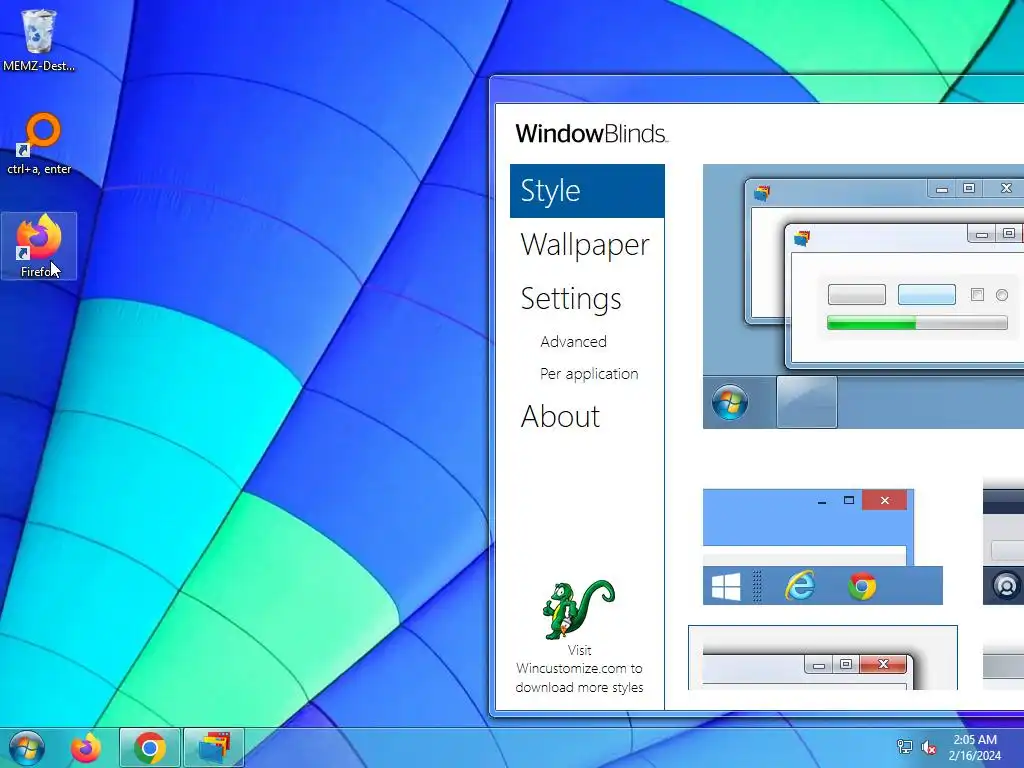Click the gray button in preview window

click(x=857, y=295)
